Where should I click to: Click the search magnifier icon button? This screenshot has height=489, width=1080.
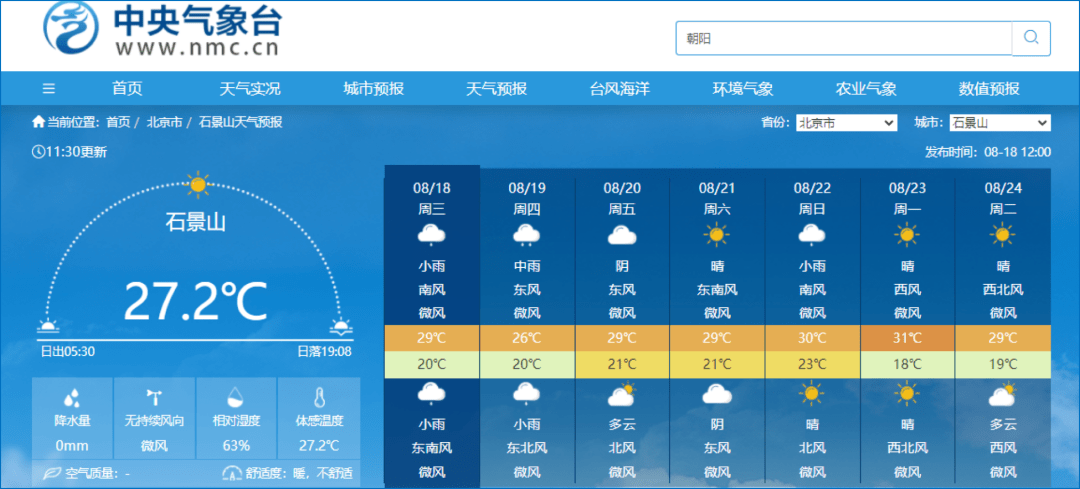coord(1031,38)
